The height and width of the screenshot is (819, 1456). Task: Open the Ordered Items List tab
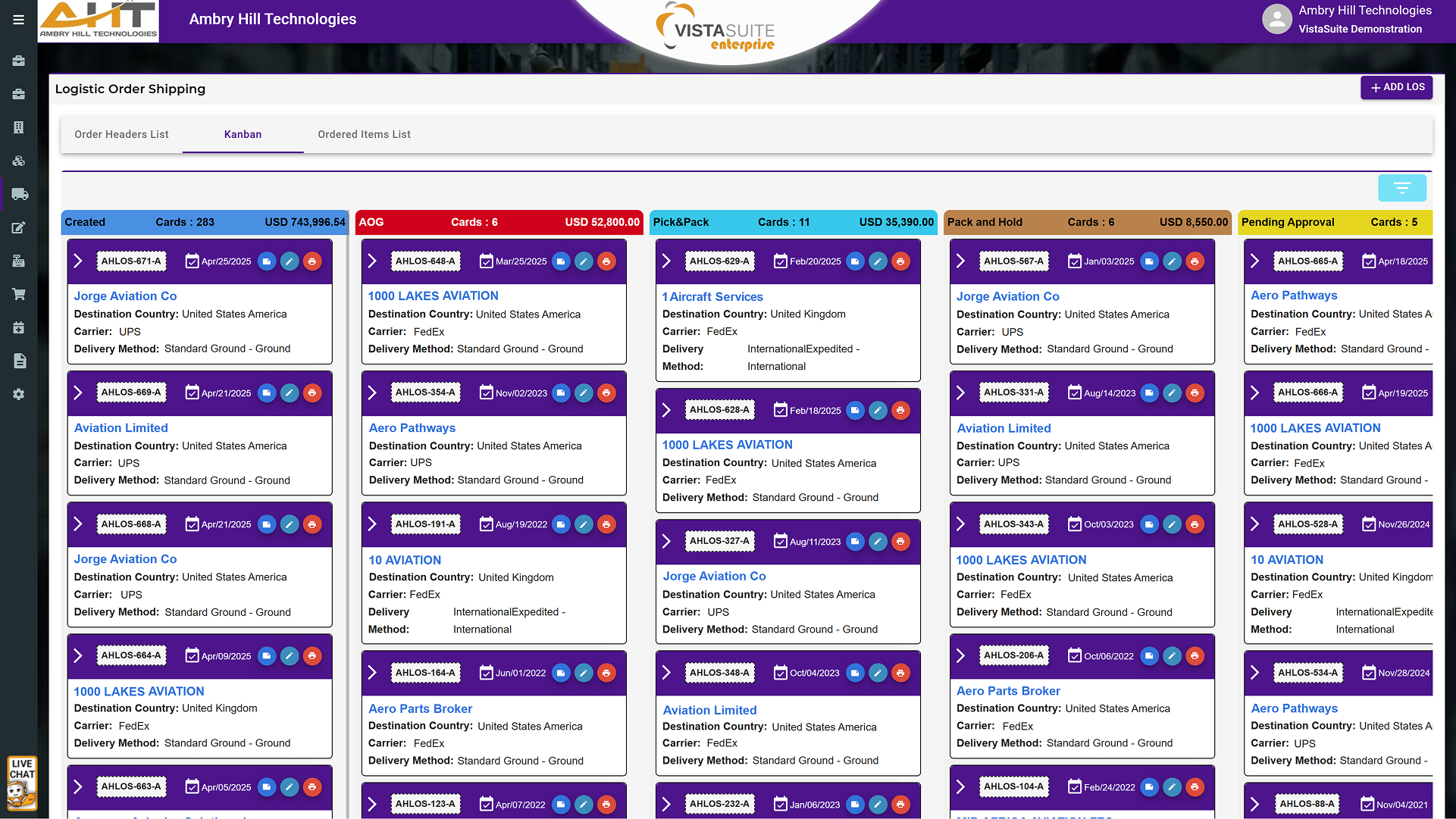coord(364,134)
